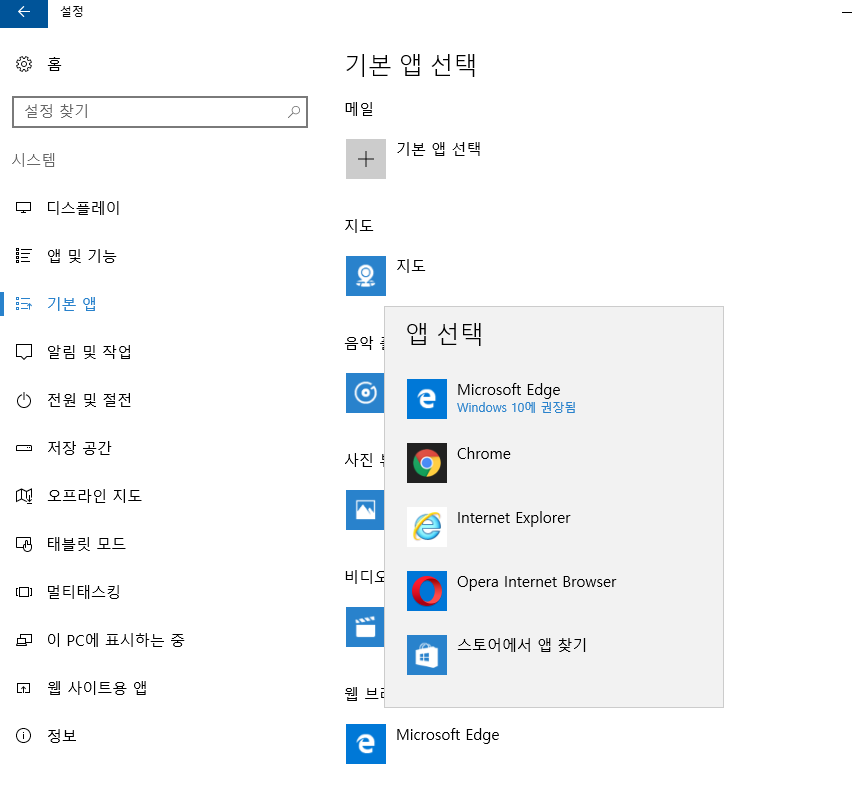855x789 pixels.
Task: Click the 앱 및 기능 list icon
Action: (x=23, y=256)
